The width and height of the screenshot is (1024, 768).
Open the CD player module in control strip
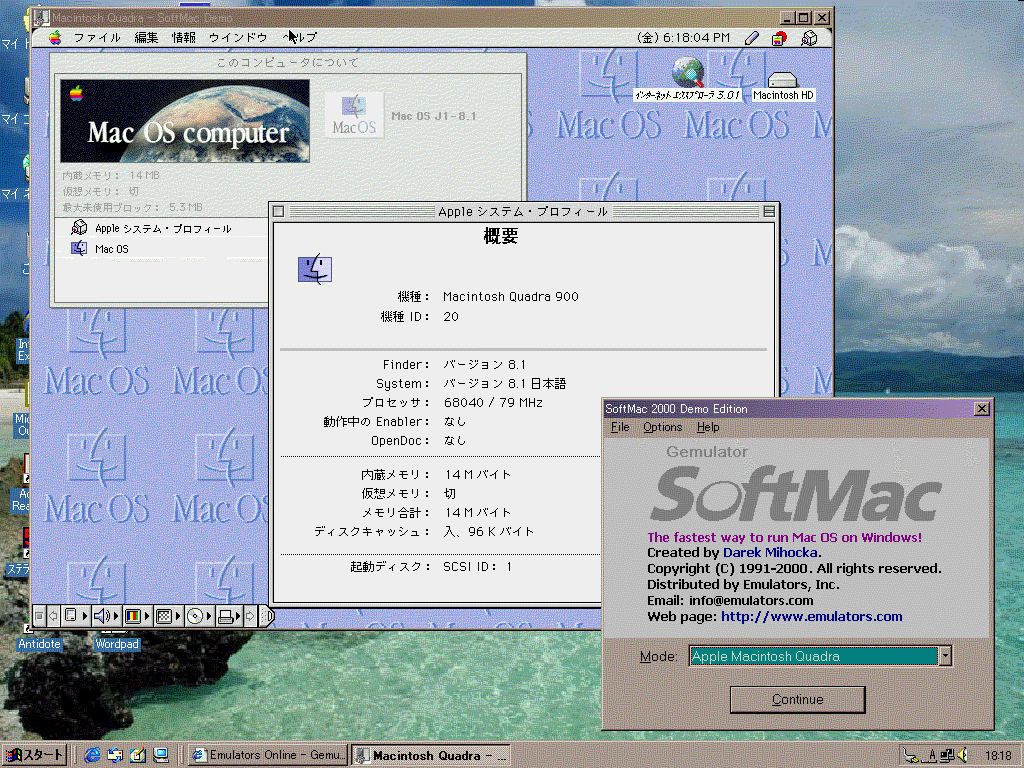click(199, 616)
